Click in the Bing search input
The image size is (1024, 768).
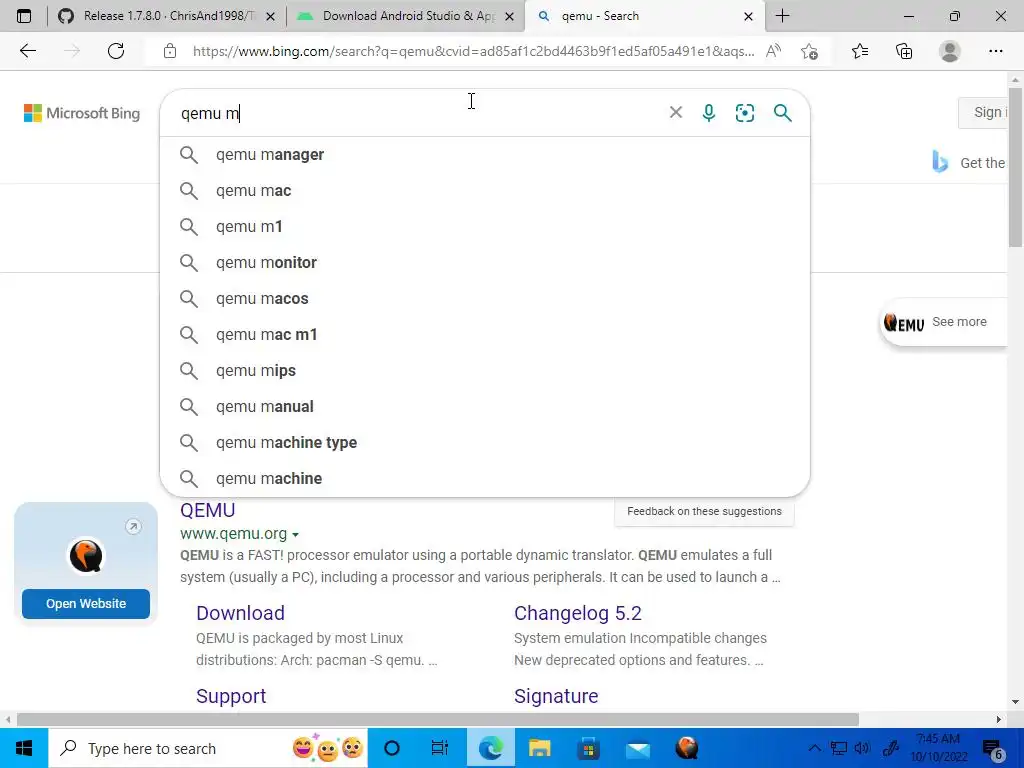coord(418,113)
